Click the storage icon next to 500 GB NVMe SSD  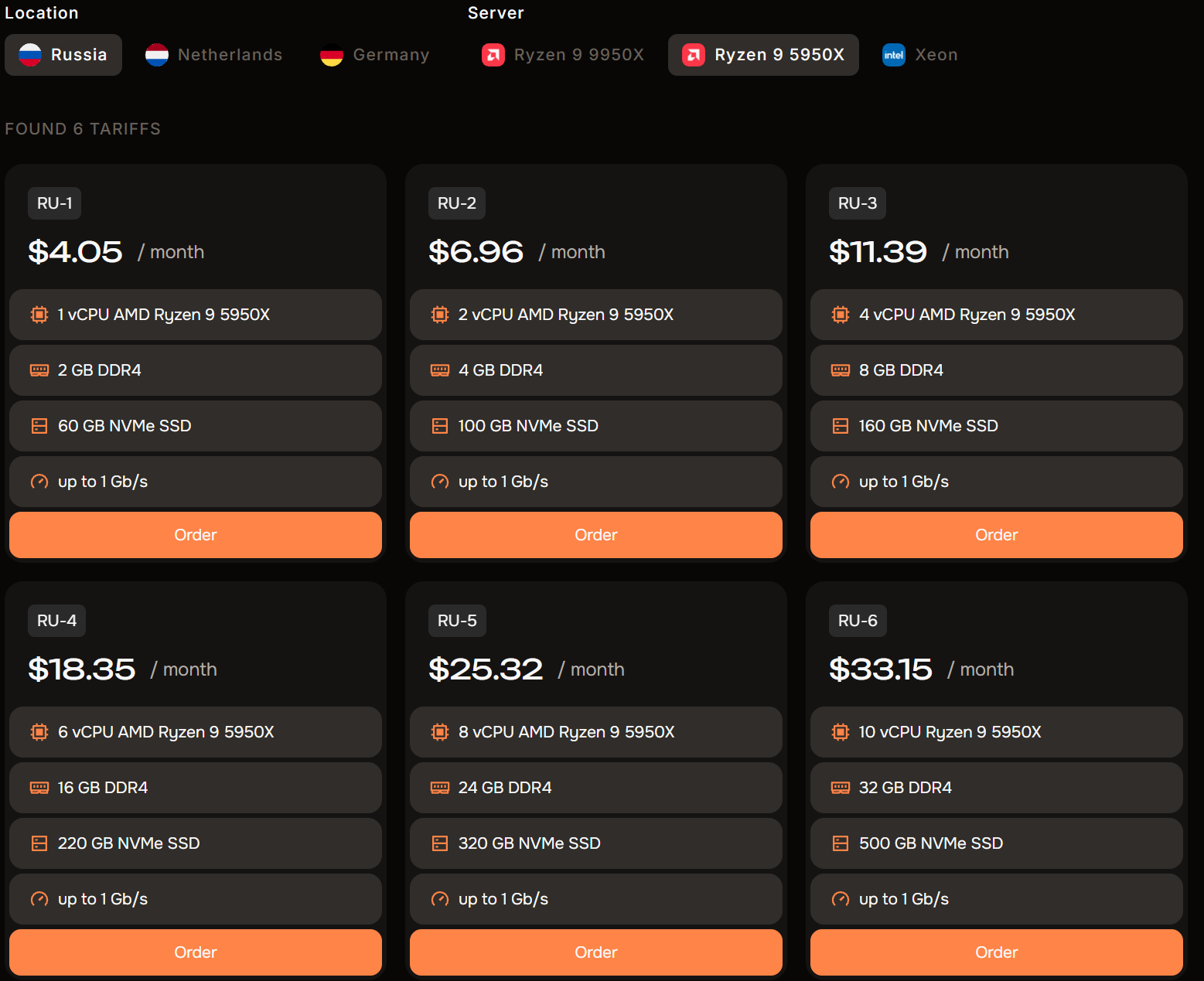841,843
